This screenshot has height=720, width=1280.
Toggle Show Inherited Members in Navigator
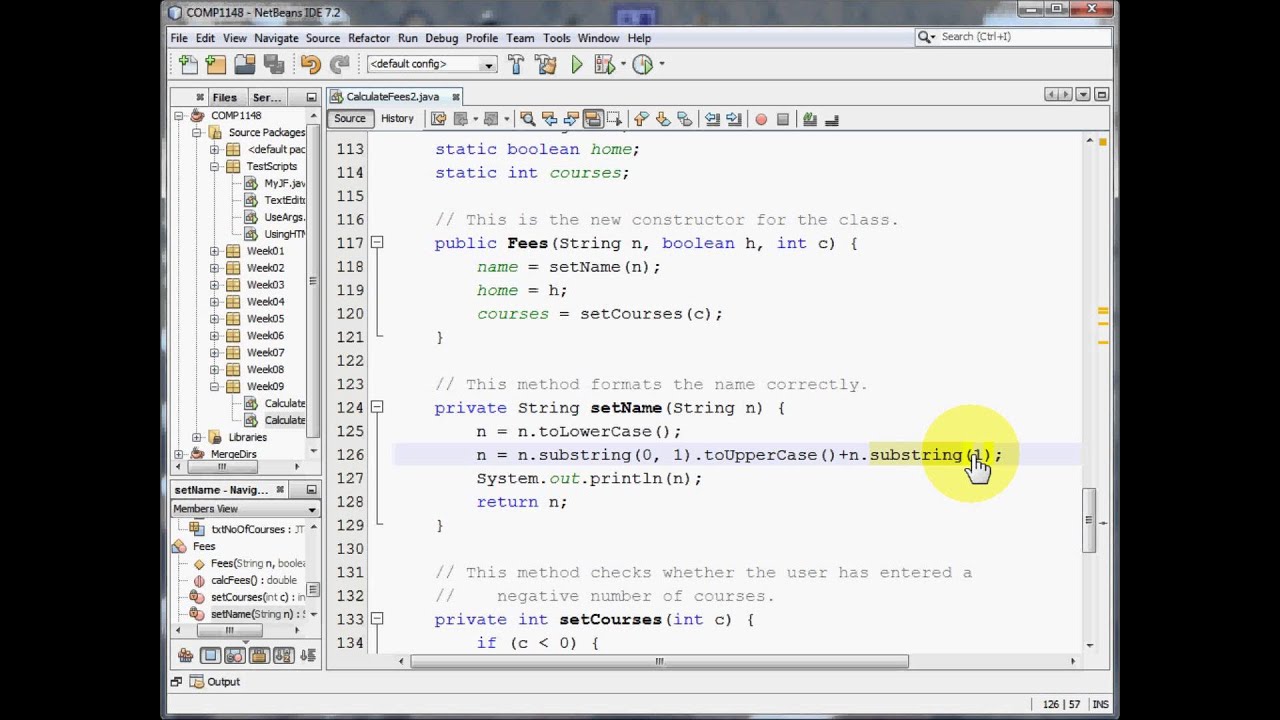[x=186, y=656]
